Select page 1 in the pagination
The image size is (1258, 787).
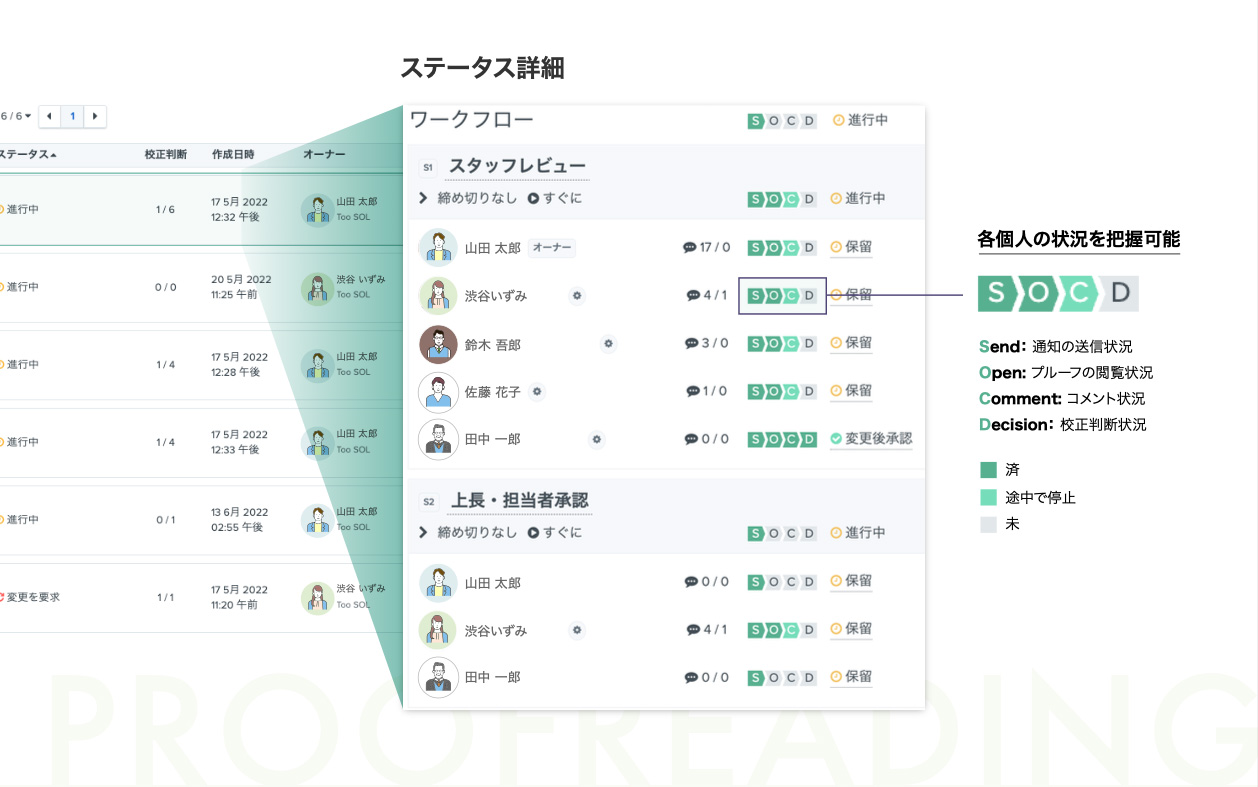(73, 117)
